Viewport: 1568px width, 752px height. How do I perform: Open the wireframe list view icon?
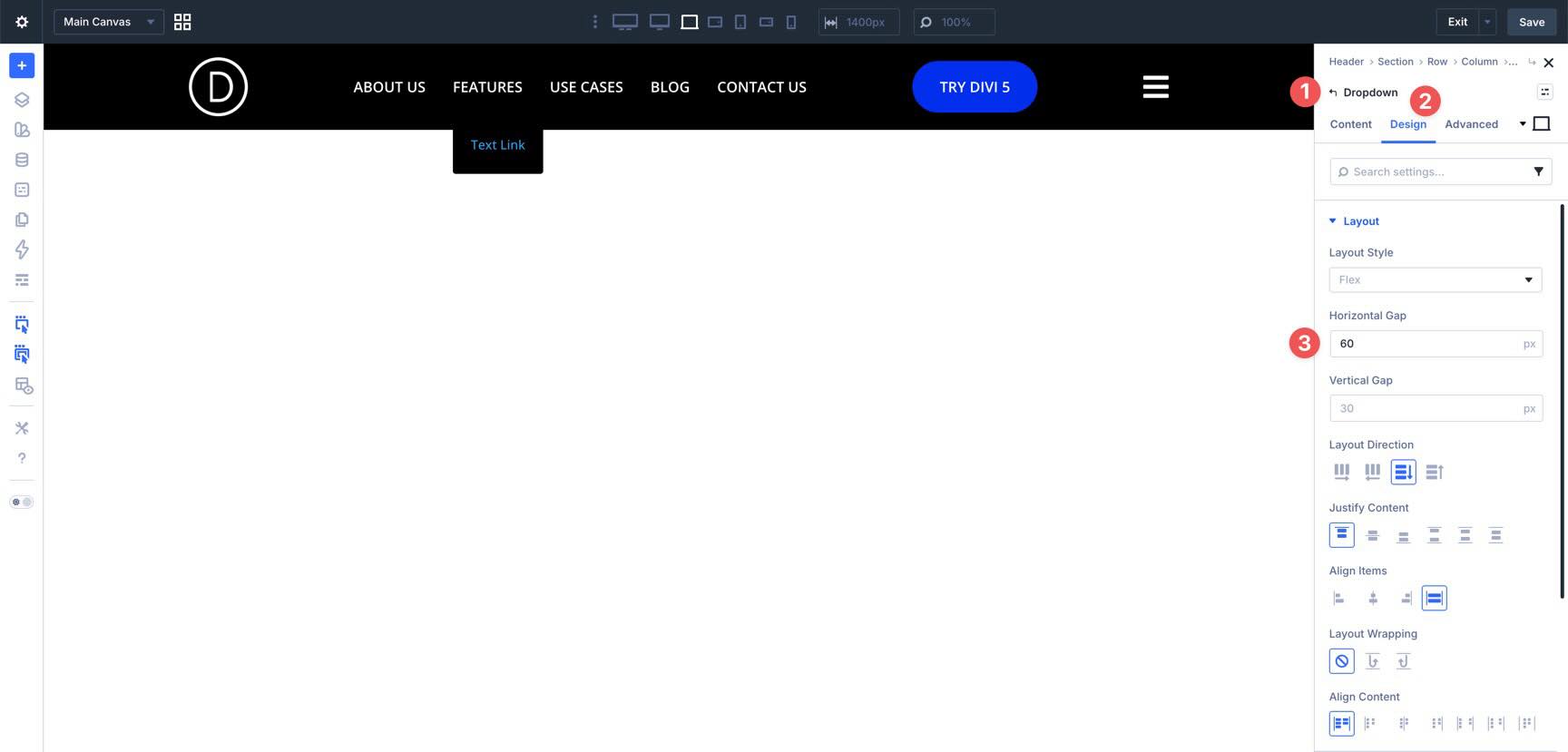[22, 279]
